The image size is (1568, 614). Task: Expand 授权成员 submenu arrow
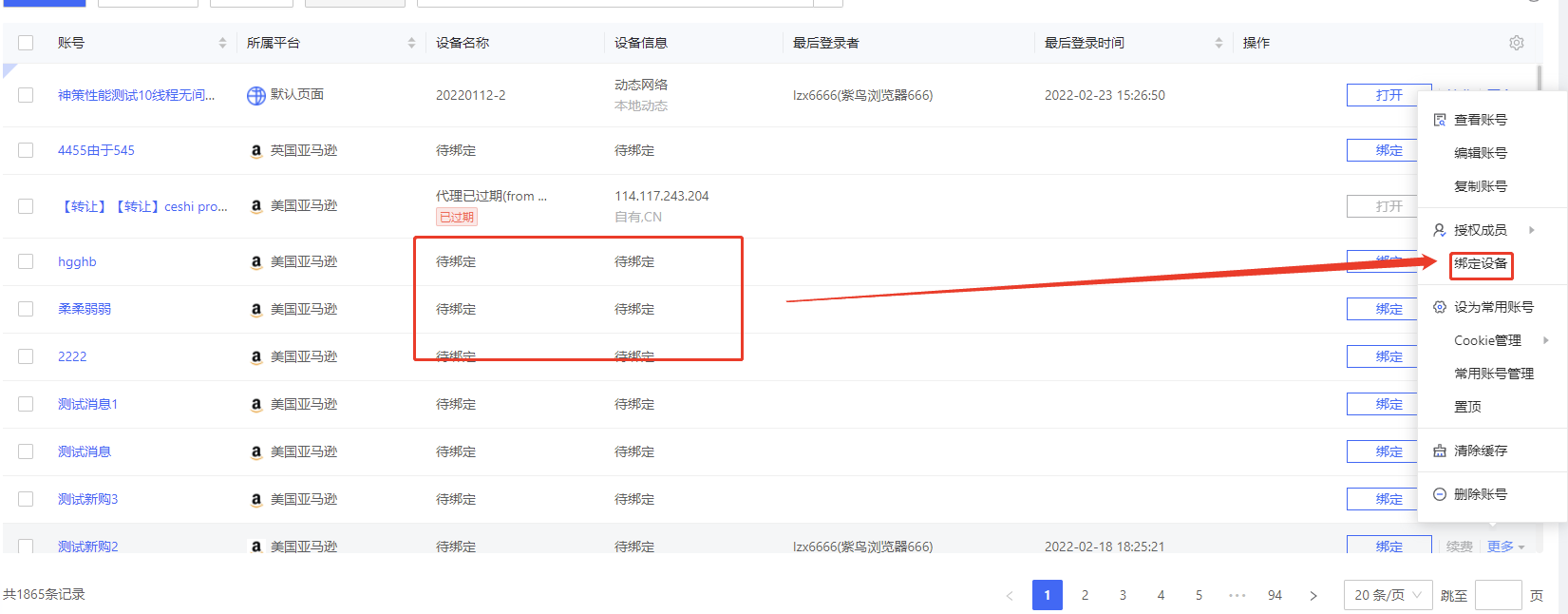coord(1531,230)
